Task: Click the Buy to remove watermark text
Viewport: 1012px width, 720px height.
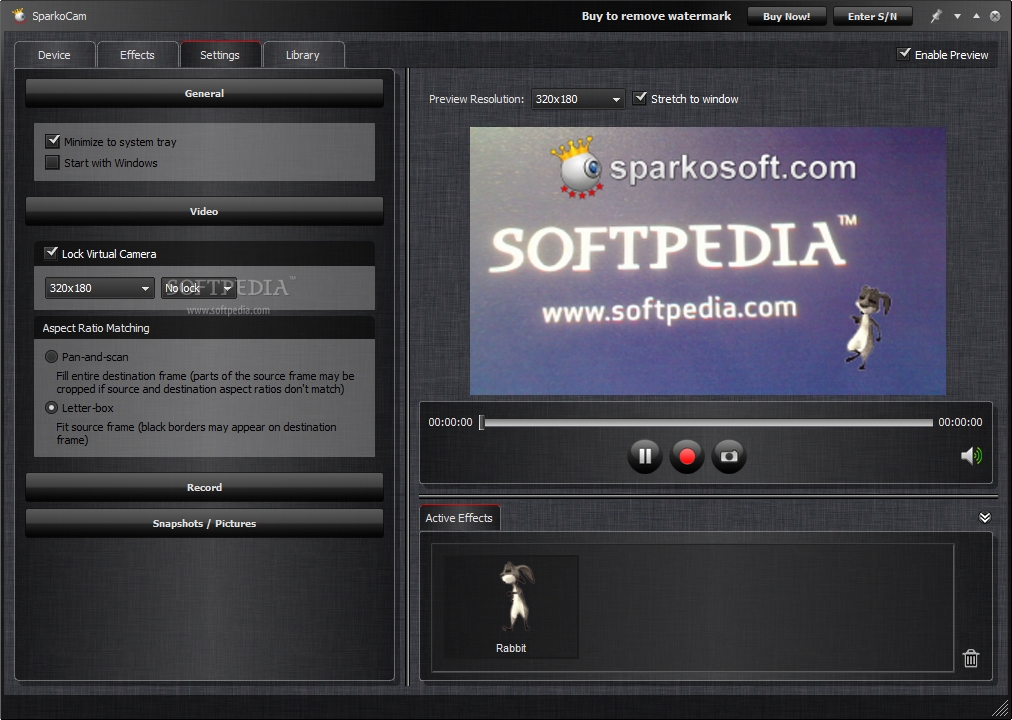Action: coord(656,16)
